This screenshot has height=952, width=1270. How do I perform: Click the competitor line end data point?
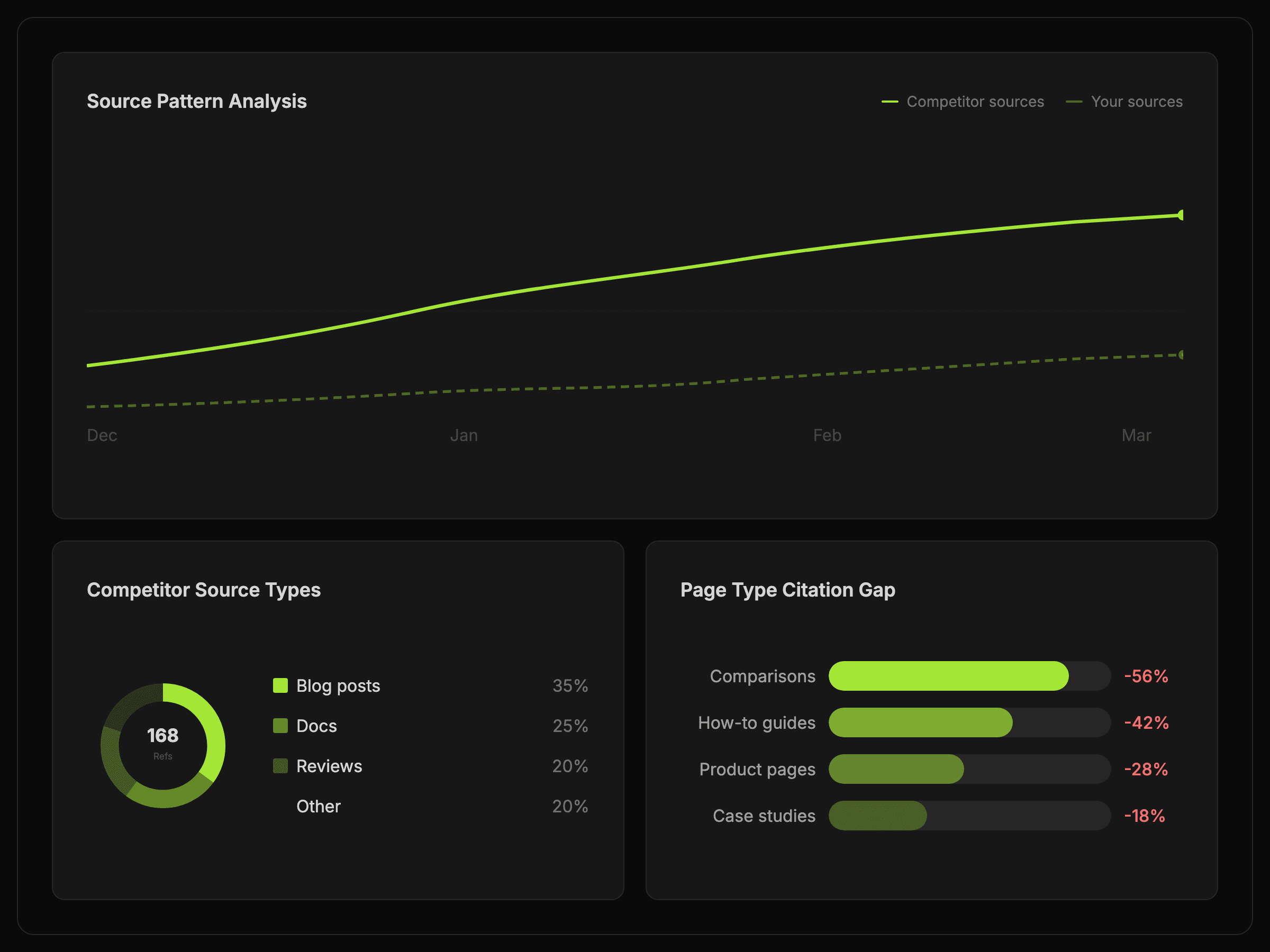(1180, 215)
